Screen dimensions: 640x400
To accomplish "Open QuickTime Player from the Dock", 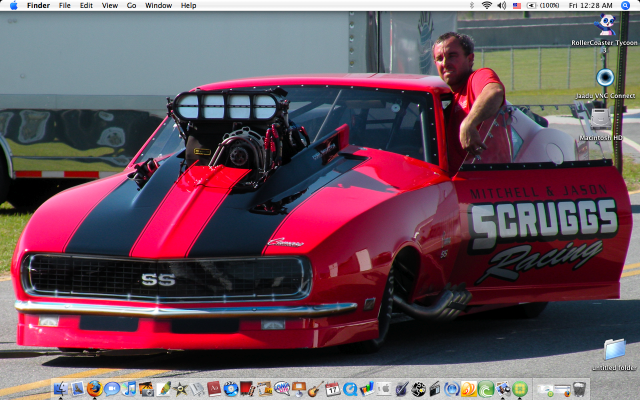I will 350,388.
